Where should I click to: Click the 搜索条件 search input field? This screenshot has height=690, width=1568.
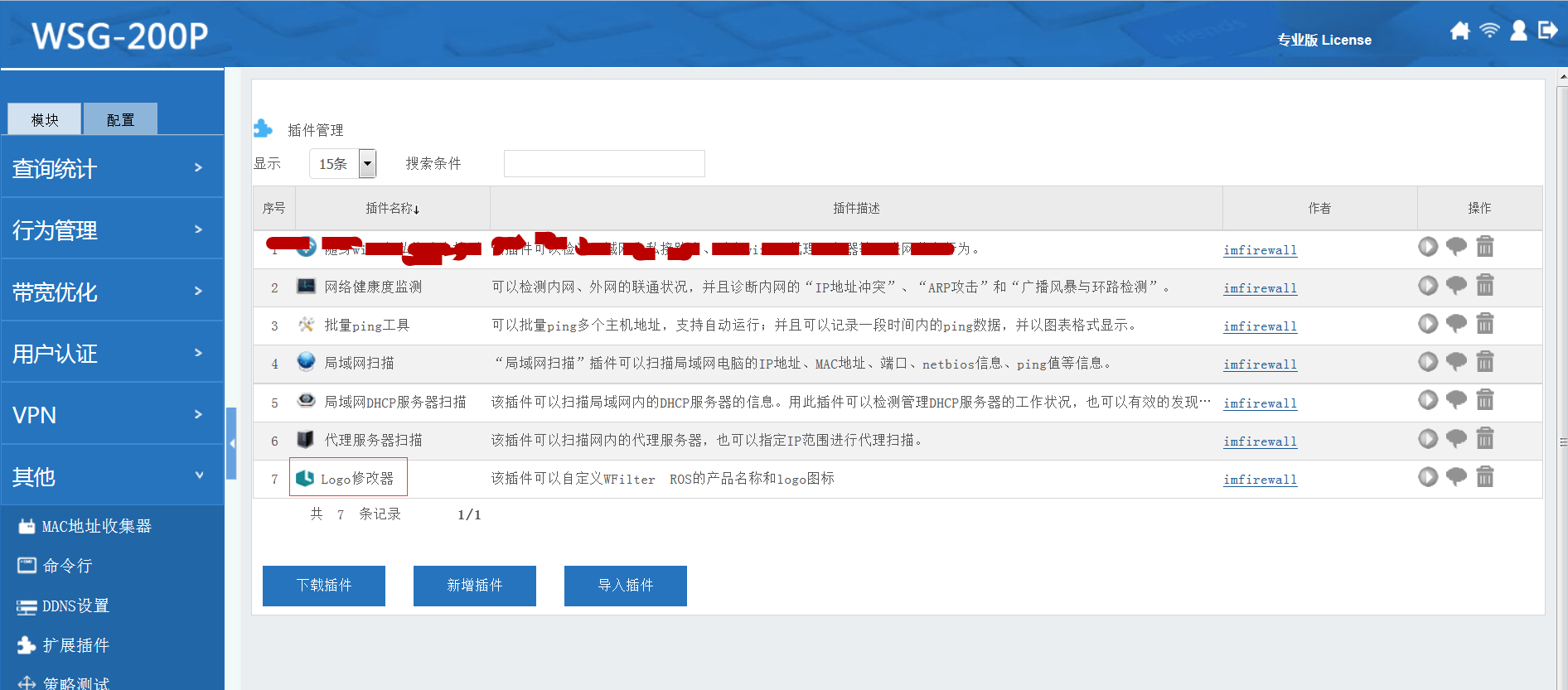point(604,164)
